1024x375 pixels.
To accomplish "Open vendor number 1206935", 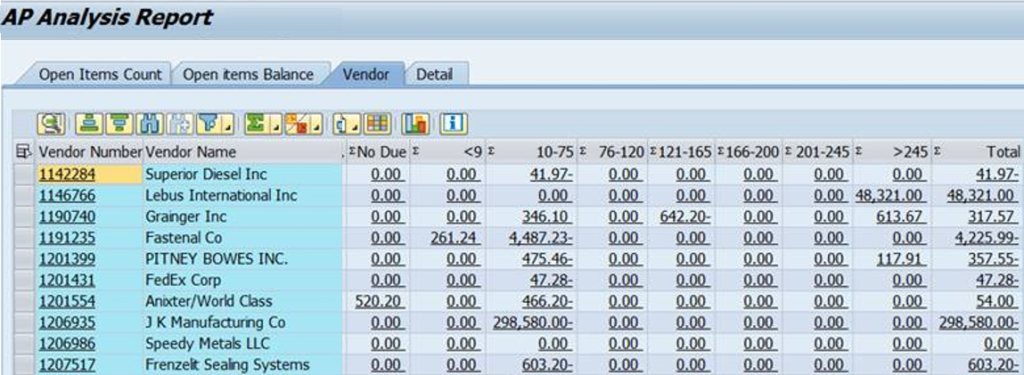I will (68, 323).
